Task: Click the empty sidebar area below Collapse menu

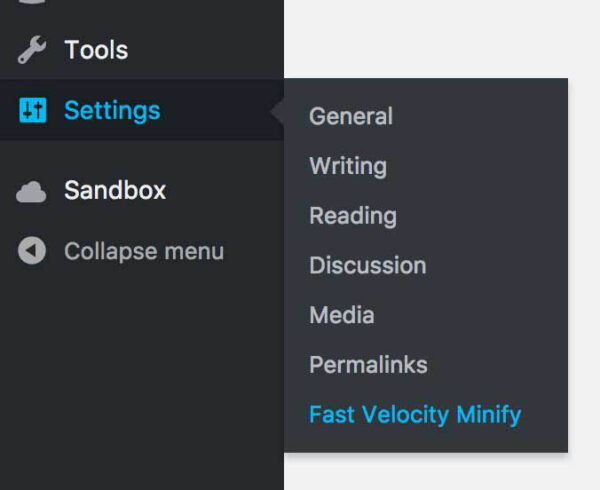Action: point(140,380)
